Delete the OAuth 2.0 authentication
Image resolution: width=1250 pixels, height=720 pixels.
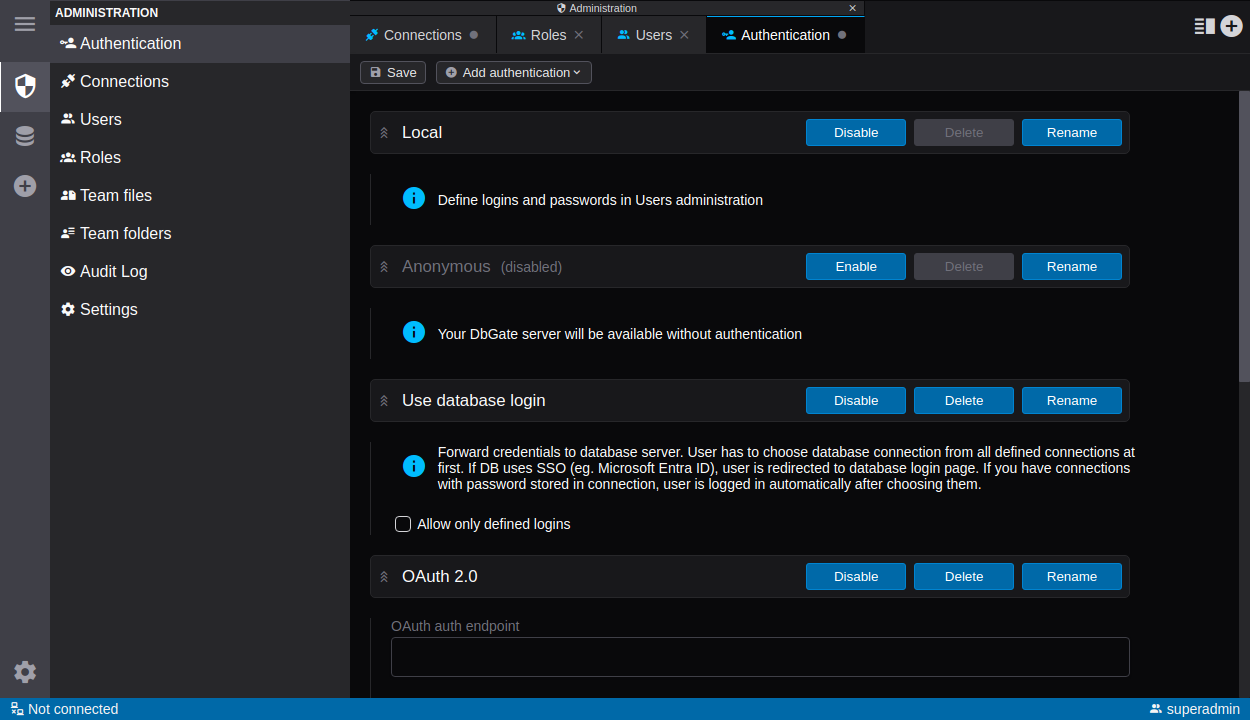point(963,577)
